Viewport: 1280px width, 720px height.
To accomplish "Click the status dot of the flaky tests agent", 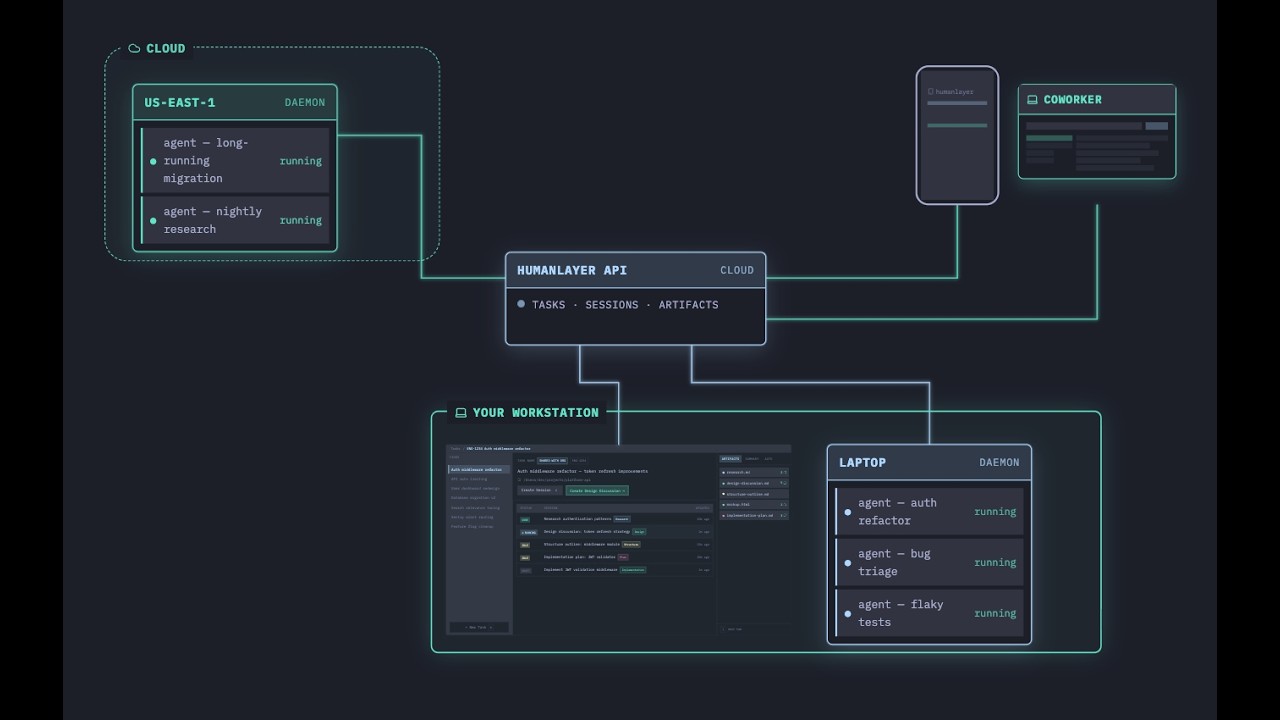I will [x=848, y=614].
